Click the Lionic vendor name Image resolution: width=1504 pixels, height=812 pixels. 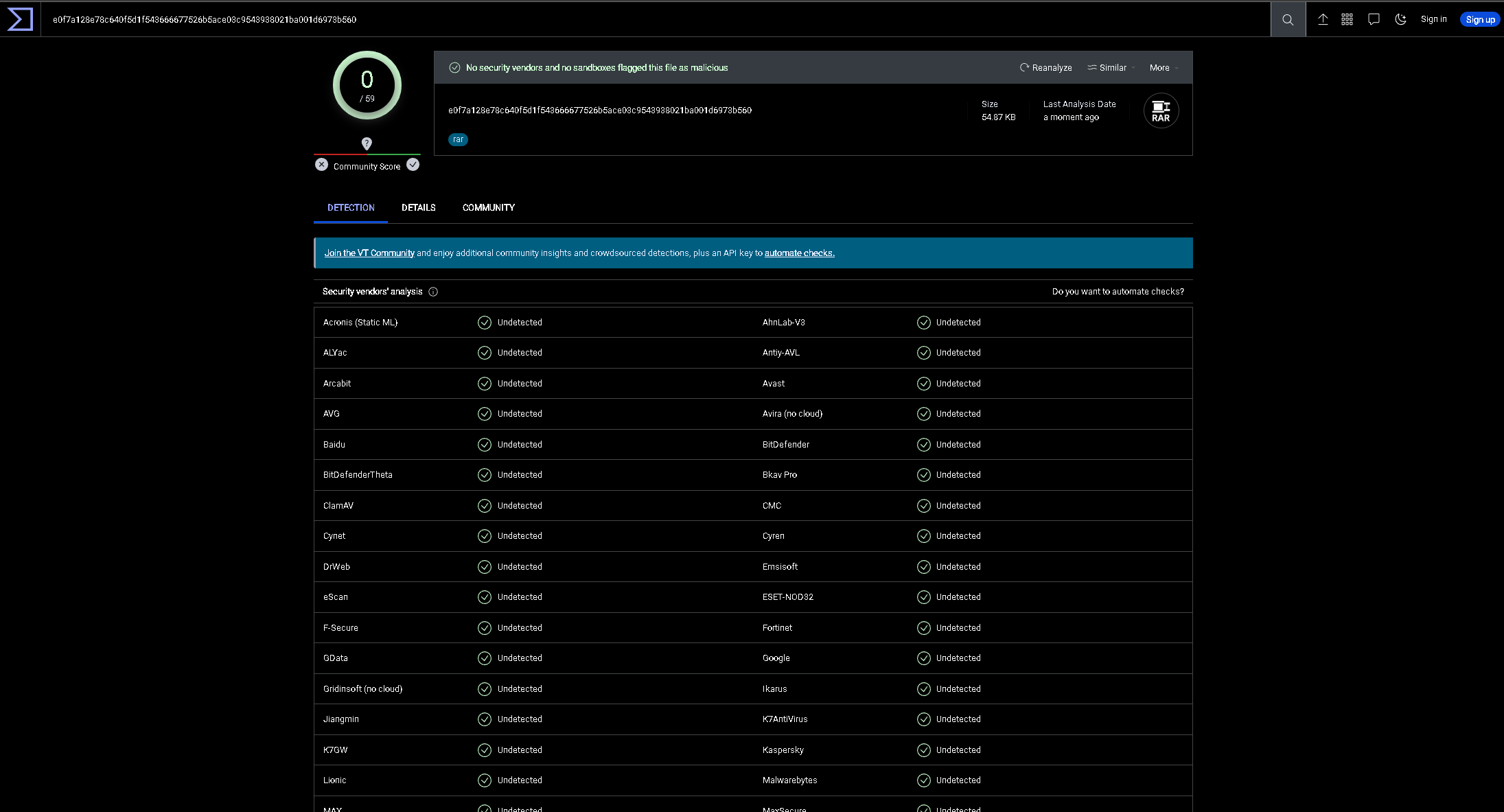click(x=335, y=780)
